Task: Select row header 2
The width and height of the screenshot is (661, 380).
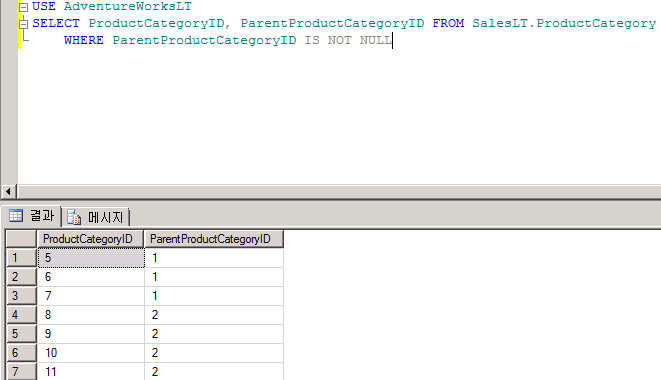Action: (x=21, y=277)
